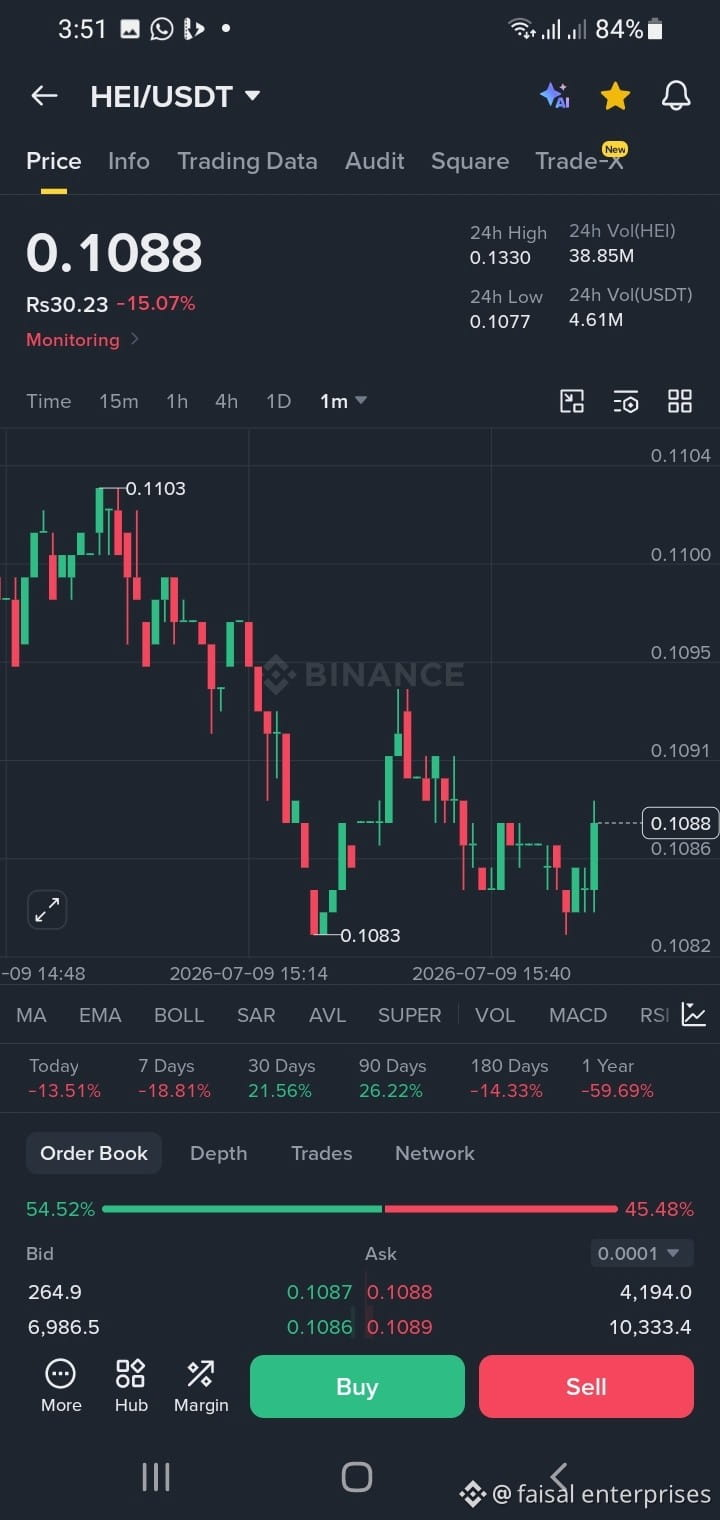720x1520 pixels.
Task: Tap the green bid ratio bar
Action: 242,1209
